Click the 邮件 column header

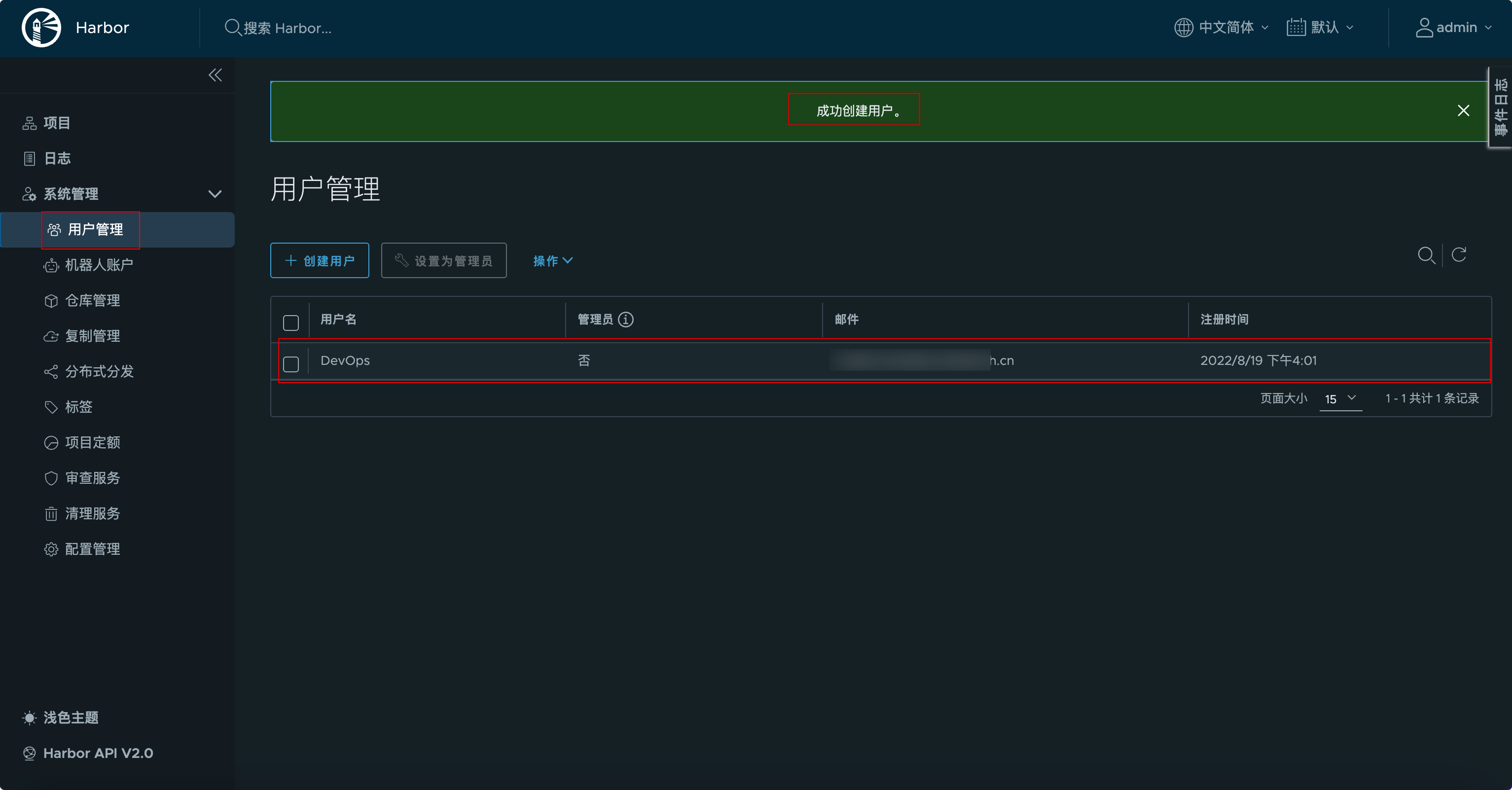pos(846,319)
